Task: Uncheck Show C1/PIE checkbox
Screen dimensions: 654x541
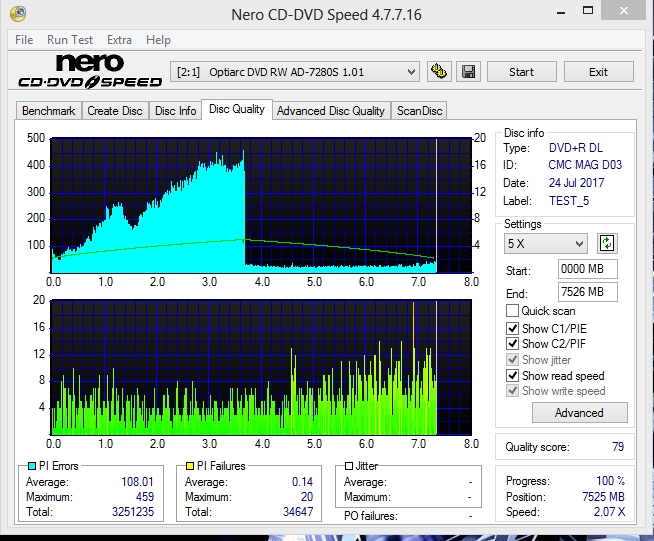Action: point(512,328)
